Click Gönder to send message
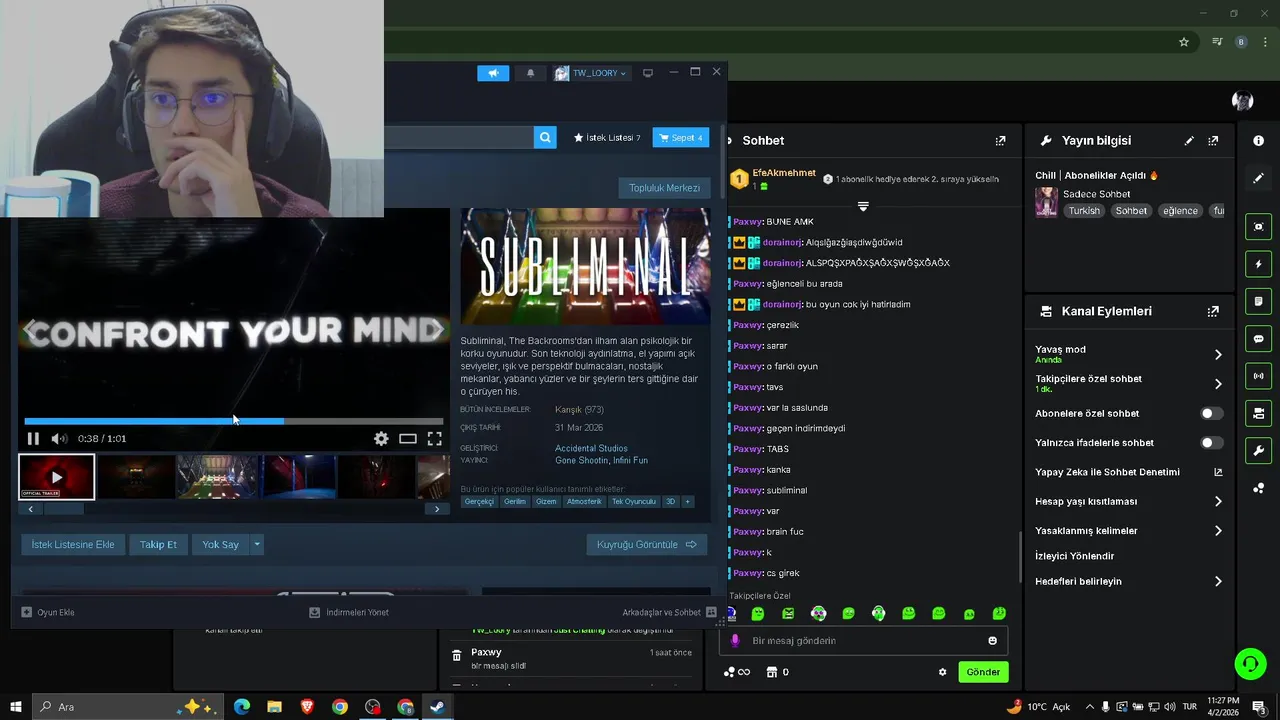This screenshot has height=720, width=1280. click(983, 672)
